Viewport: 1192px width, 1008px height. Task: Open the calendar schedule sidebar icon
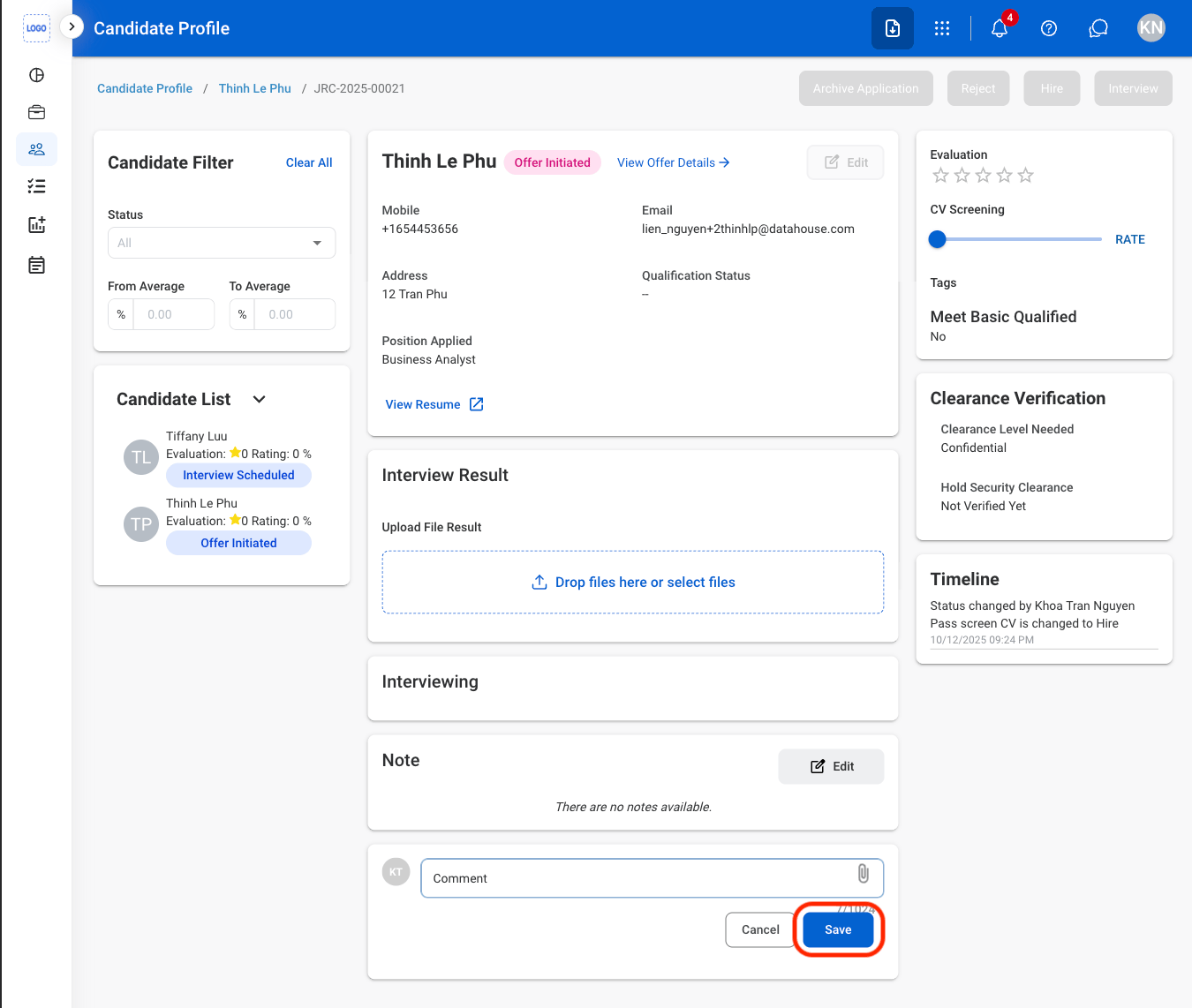pyautogui.click(x=36, y=265)
